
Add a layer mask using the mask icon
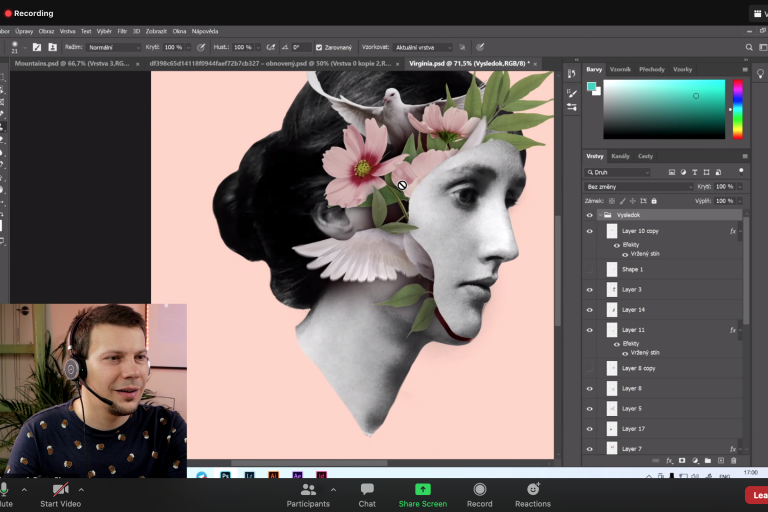(682, 460)
